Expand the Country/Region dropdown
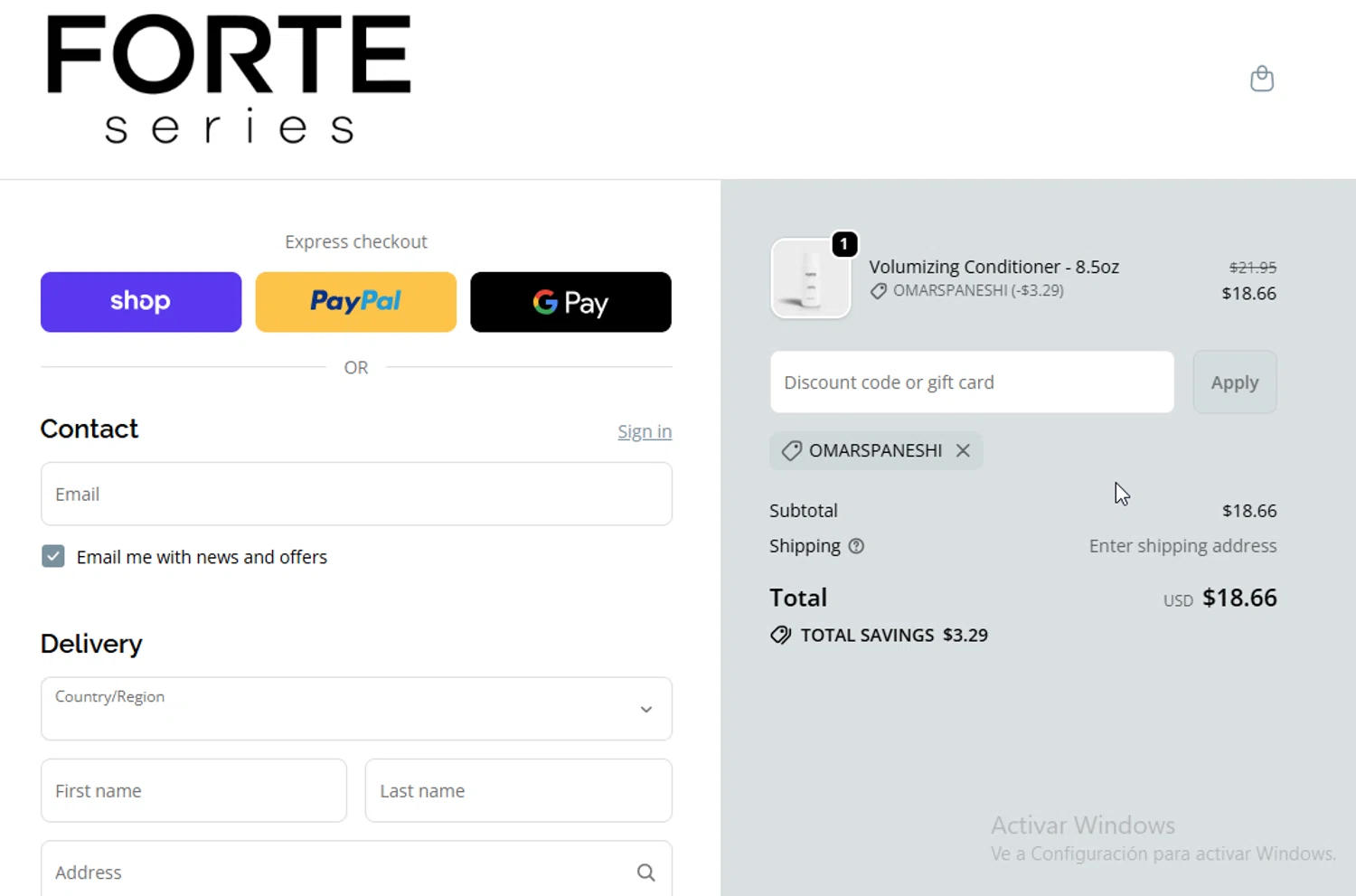Screen dimensions: 1356x896 [356, 709]
